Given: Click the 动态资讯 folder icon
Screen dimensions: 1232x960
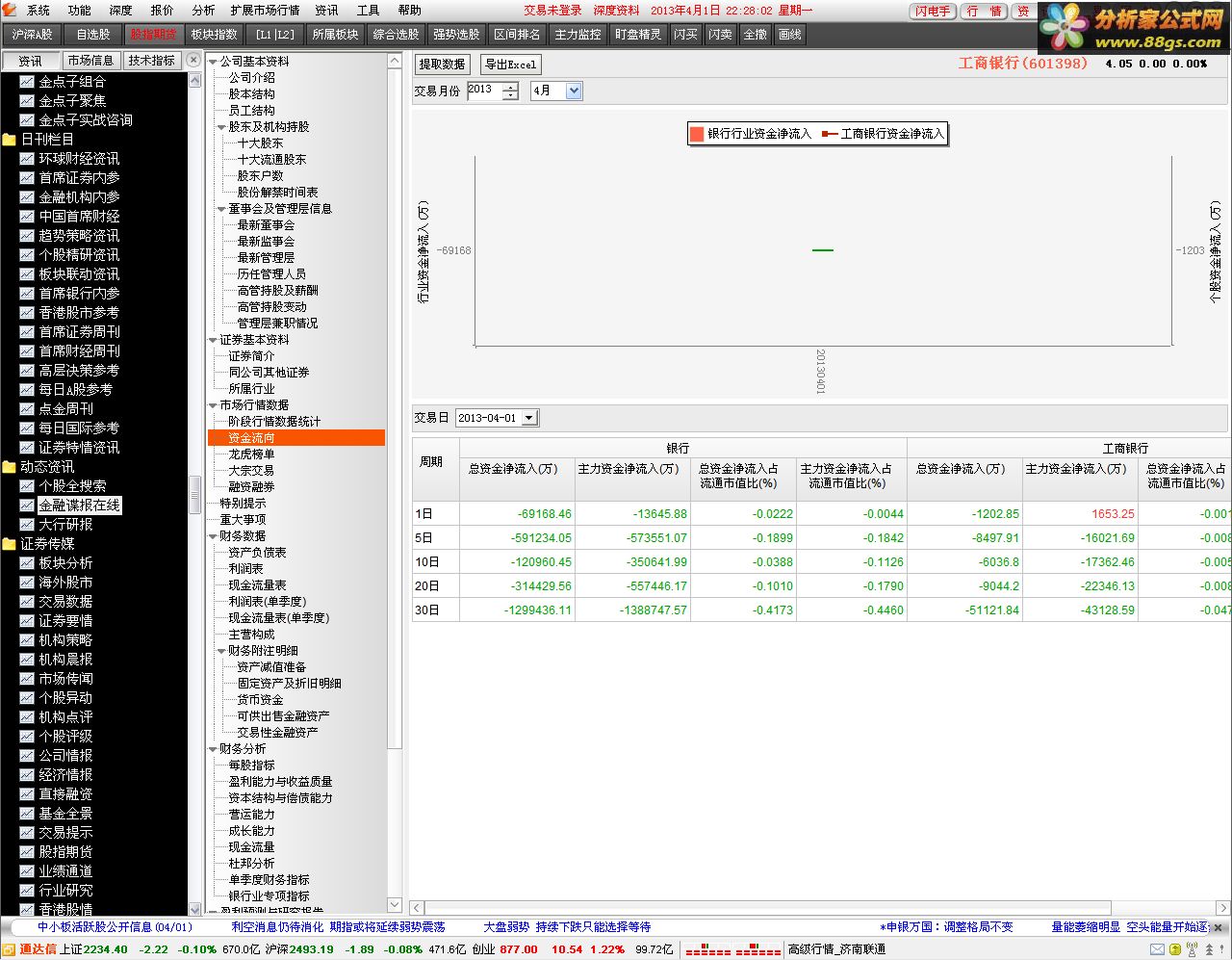Looking at the screenshot, I should pos(10,467).
